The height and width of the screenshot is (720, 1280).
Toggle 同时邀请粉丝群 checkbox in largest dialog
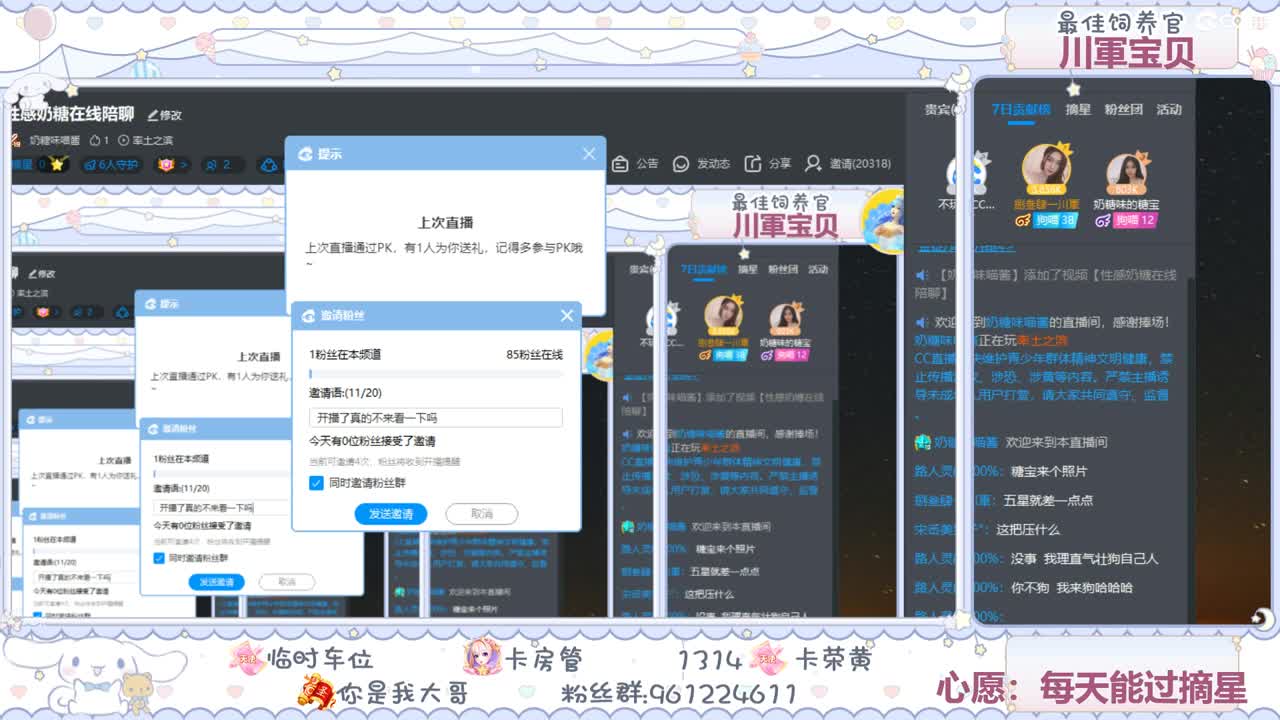point(316,483)
